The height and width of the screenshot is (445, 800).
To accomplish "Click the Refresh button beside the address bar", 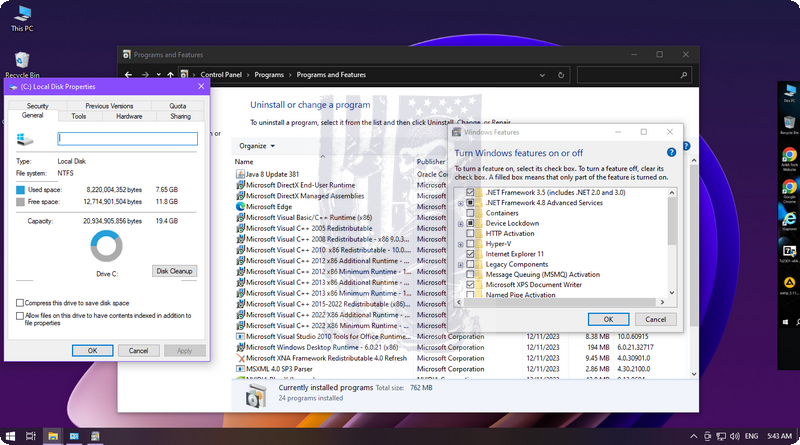I will (x=561, y=75).
